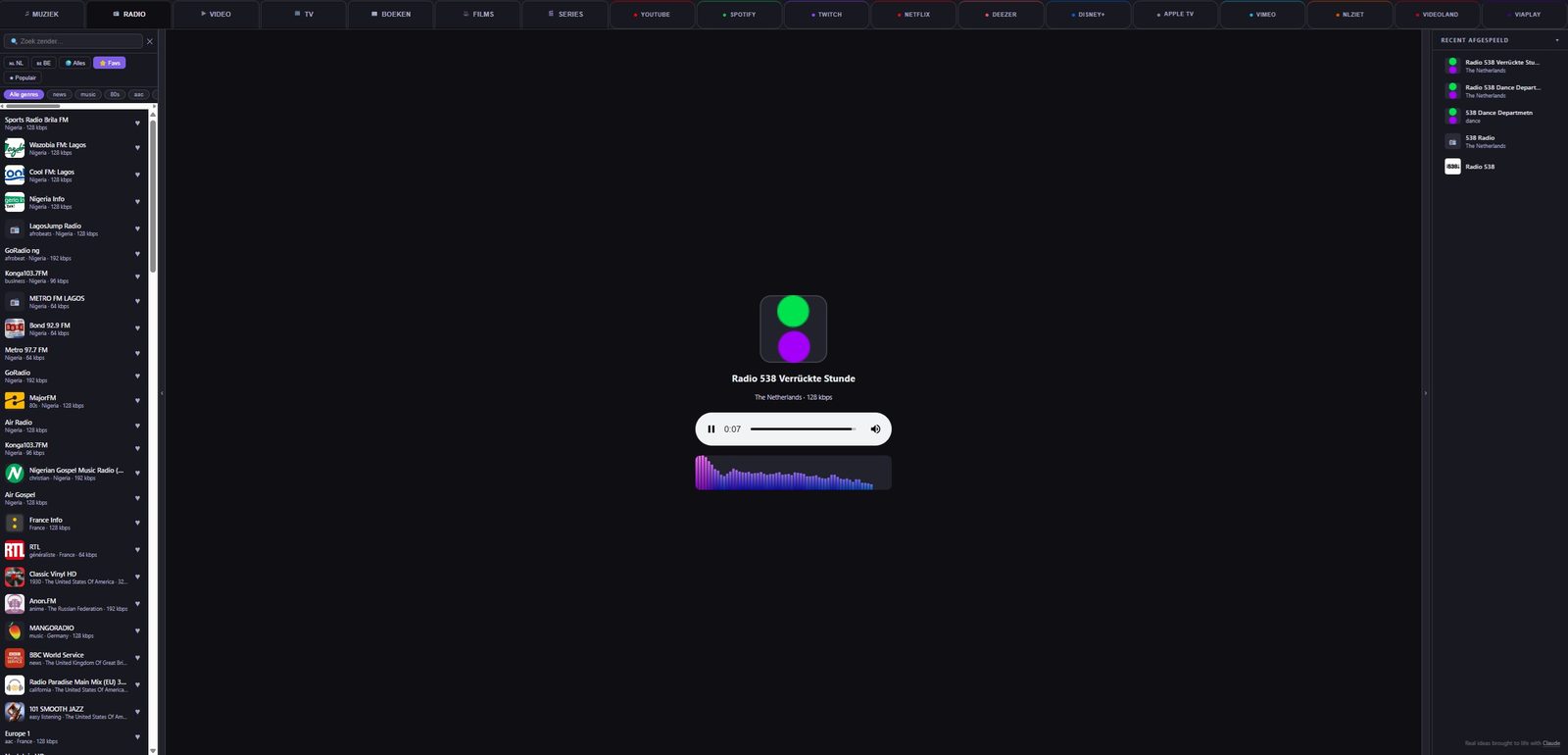The height and width of the screenshot is (755, 1568).
Task: Favorite Wazobia FM: Lagos with heart icon
Action: [137, 148]
